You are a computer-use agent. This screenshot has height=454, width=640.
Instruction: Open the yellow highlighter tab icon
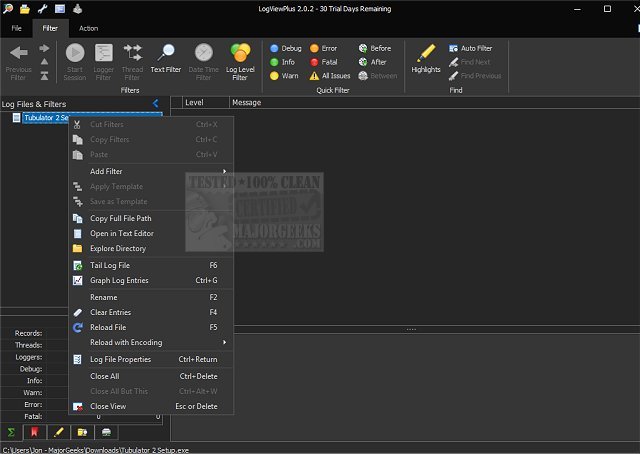pos(58,432)
